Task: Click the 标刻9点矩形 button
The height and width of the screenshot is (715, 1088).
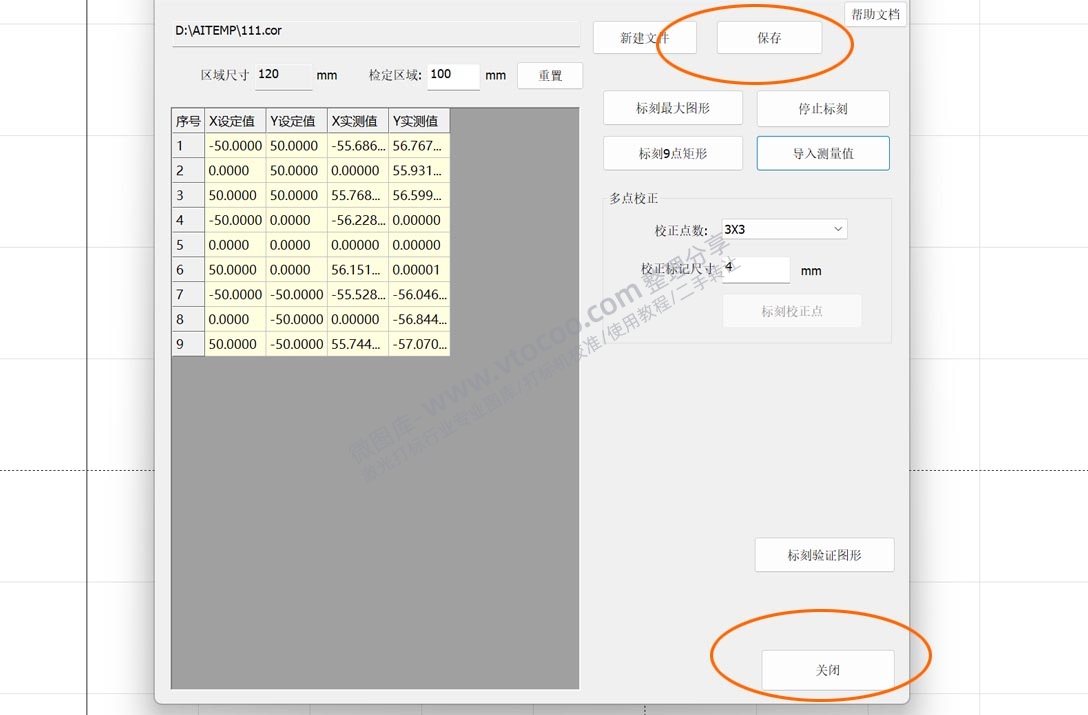Action: [672, 153]
